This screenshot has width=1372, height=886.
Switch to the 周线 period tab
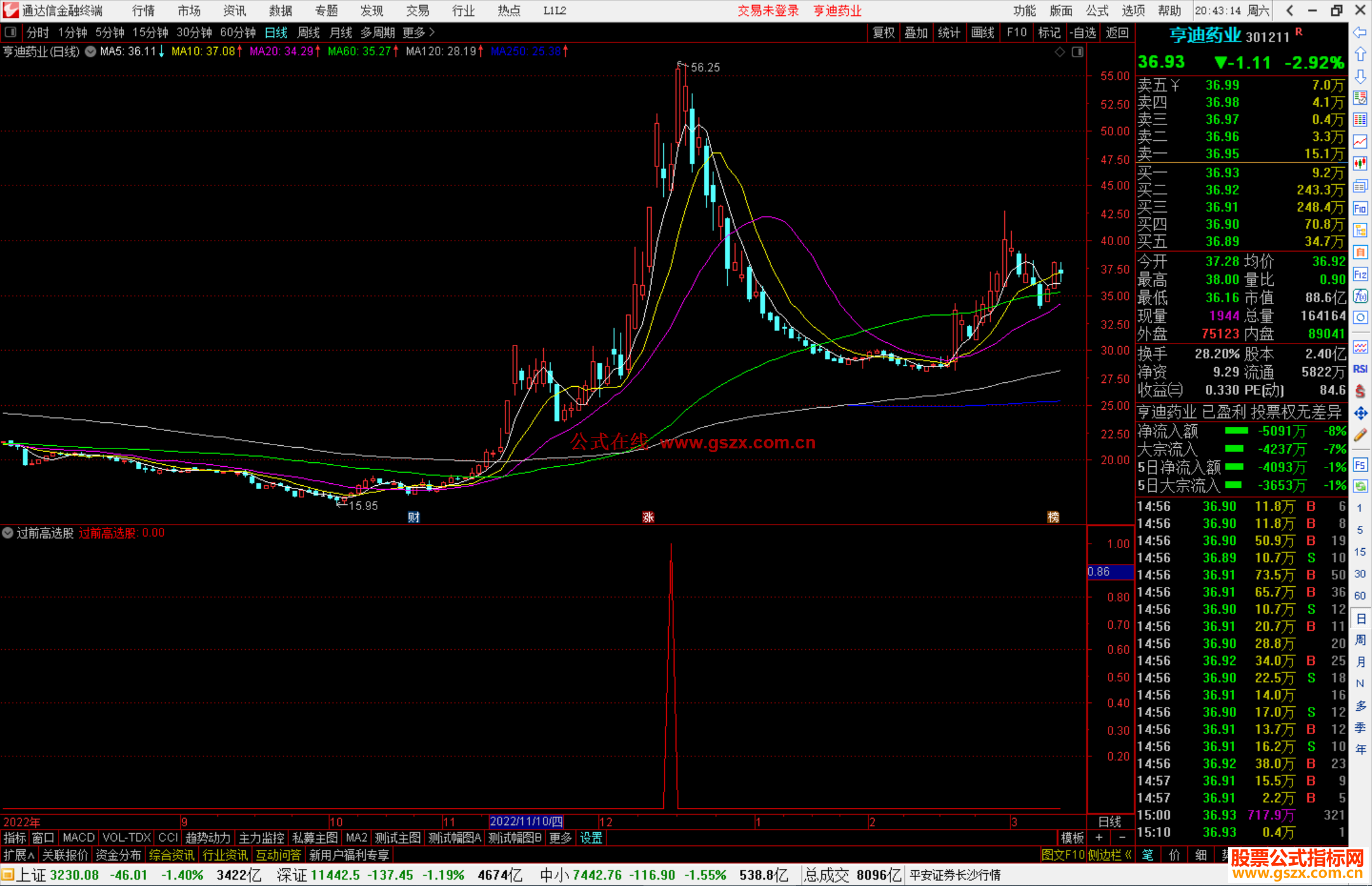coord(309,32)
